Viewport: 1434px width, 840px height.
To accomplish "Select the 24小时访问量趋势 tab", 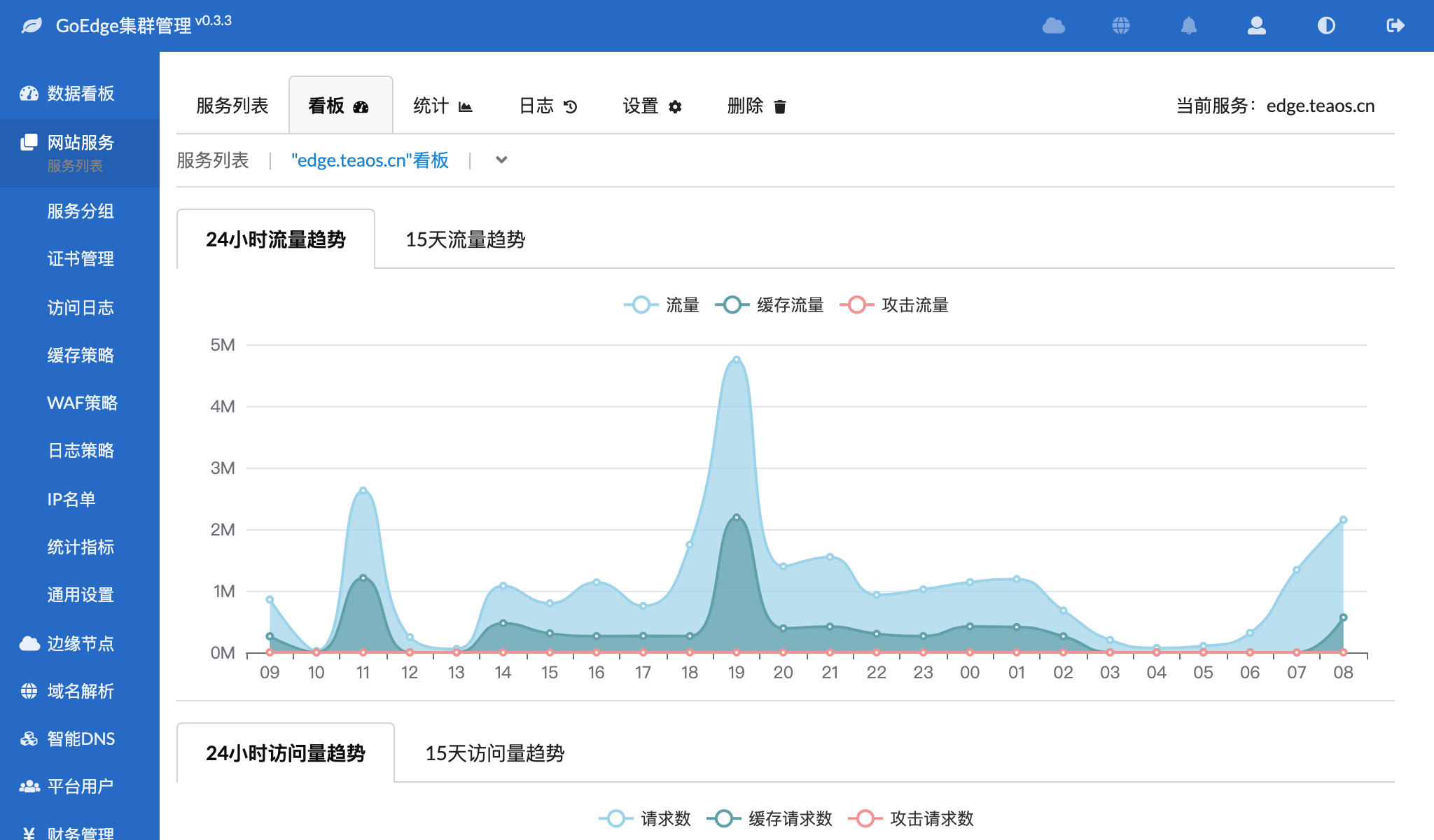I will [286, 753].
